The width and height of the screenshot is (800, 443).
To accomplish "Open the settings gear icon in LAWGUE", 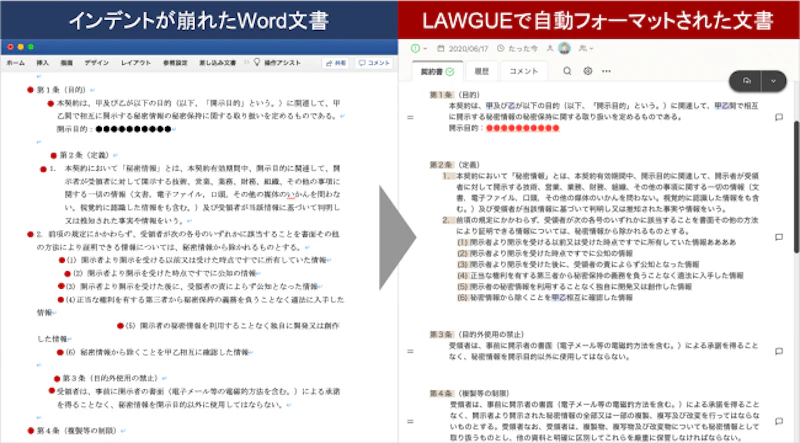I will [x=588, y=71].
